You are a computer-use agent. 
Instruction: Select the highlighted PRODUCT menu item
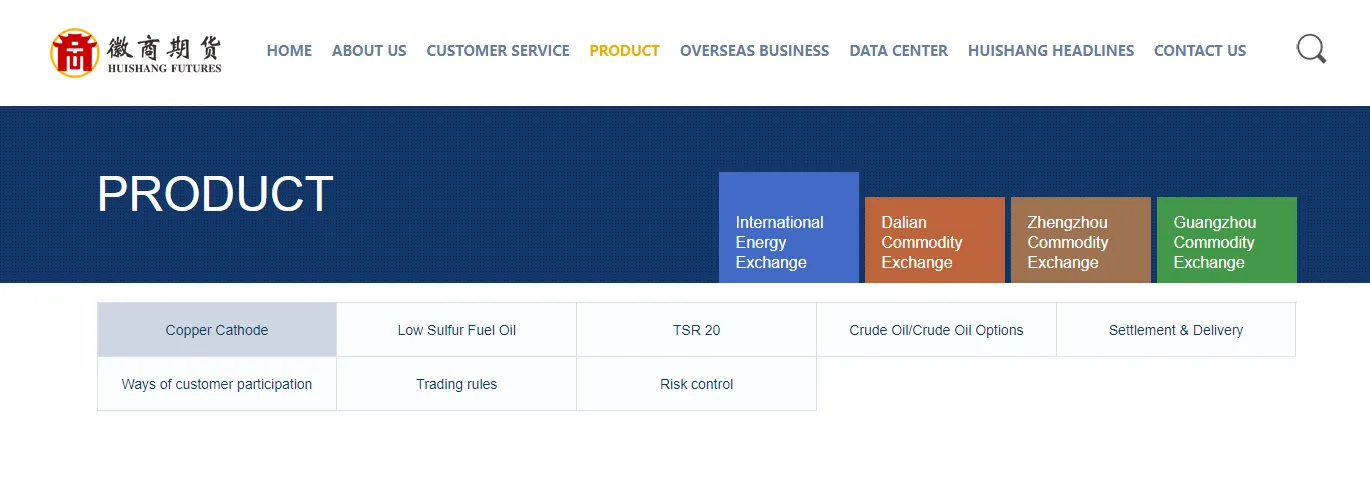(624, 50)
